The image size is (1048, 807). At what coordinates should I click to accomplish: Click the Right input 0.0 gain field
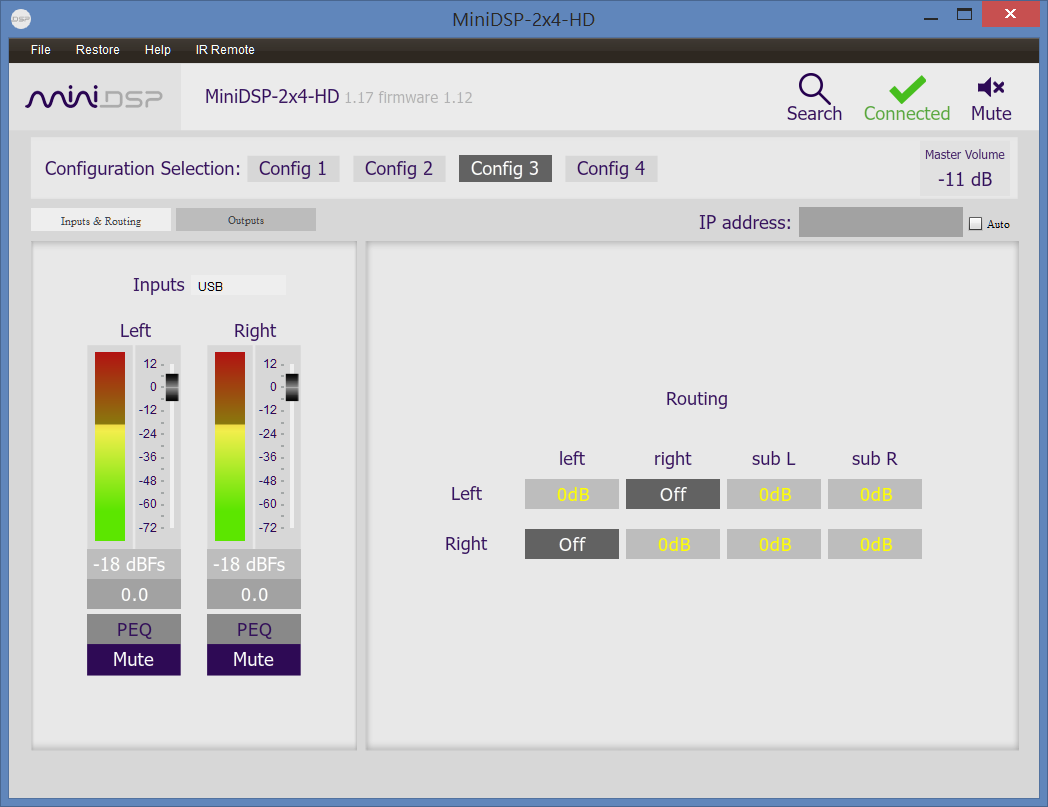click(x=254, y=594)
